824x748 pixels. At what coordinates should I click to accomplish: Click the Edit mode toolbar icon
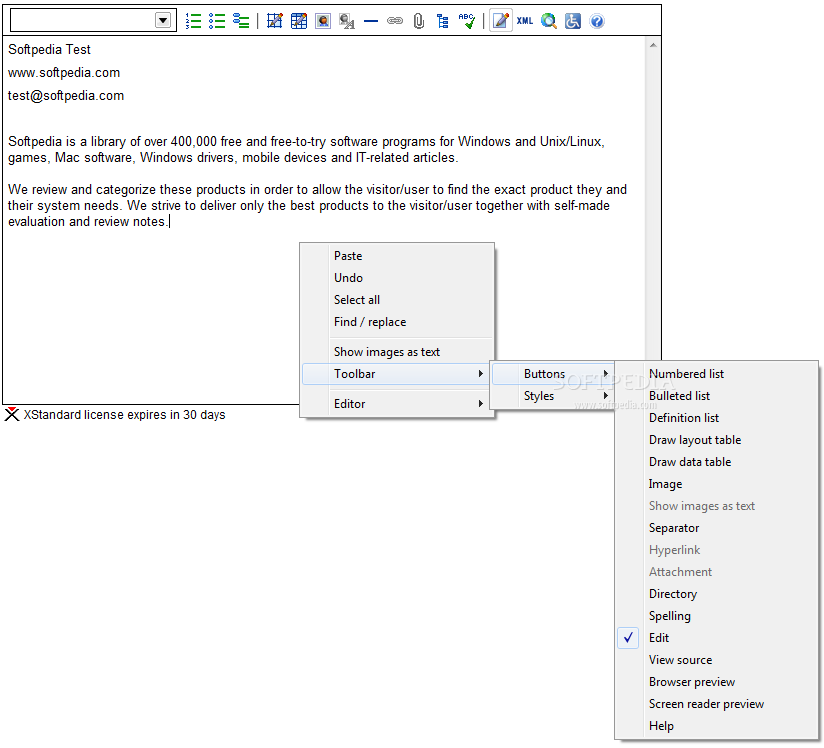[x=501, y=21]
